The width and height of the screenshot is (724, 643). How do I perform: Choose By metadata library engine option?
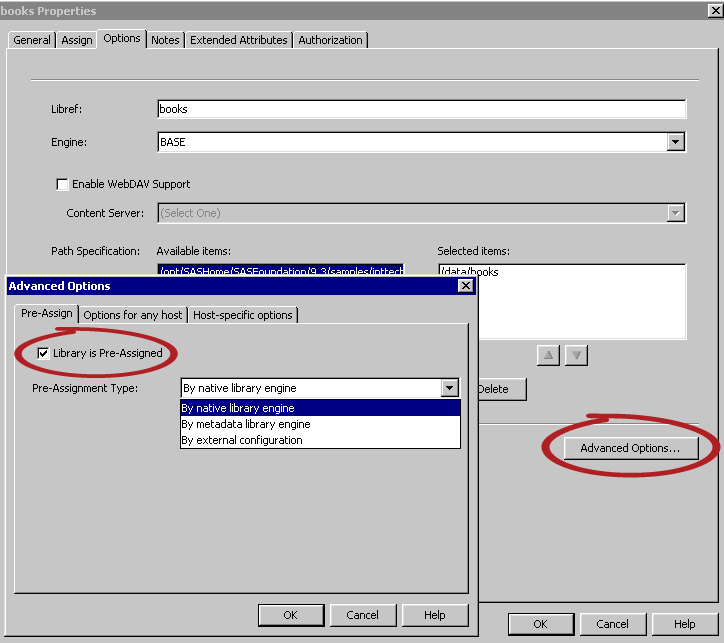tap(246, 424)
